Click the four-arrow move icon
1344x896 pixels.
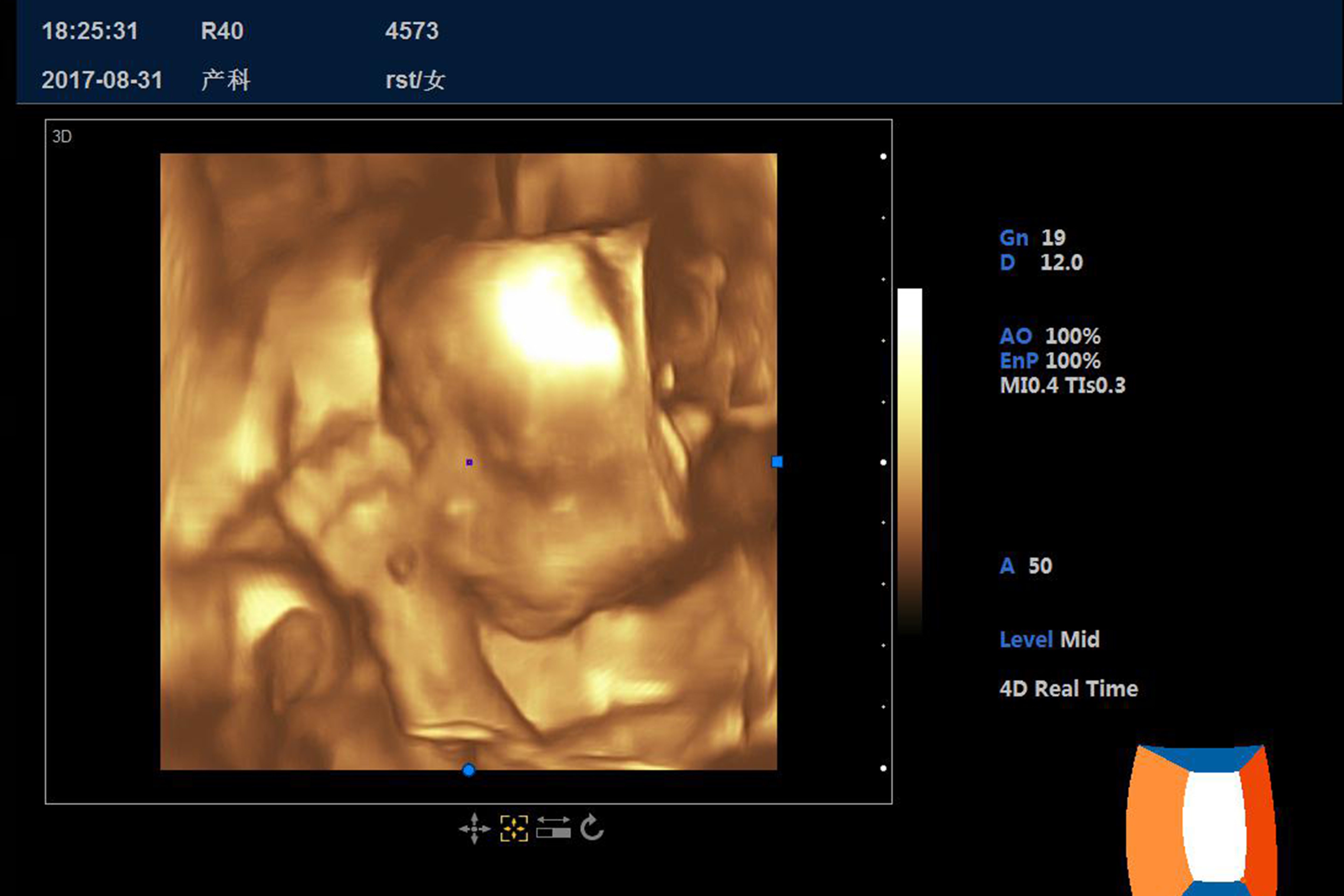474,829
